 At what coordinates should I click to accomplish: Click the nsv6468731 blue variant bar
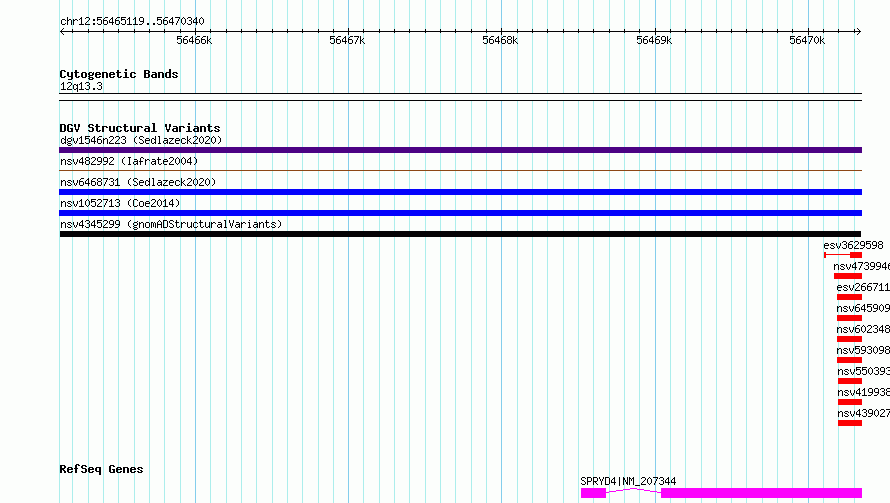(460, 192)
